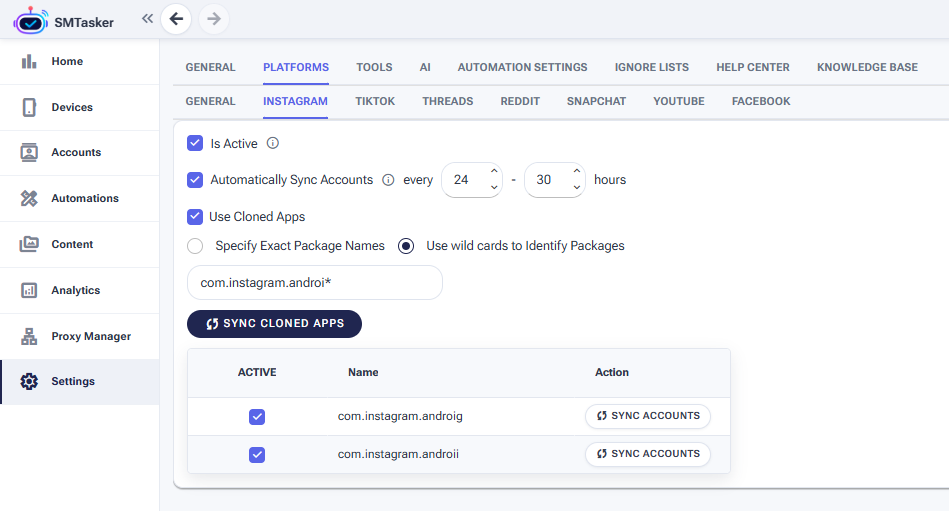This screenshot has height=511, width=949.
Task: Select Use wild cards to Identify Packages
Action: (x=406, y=246)
